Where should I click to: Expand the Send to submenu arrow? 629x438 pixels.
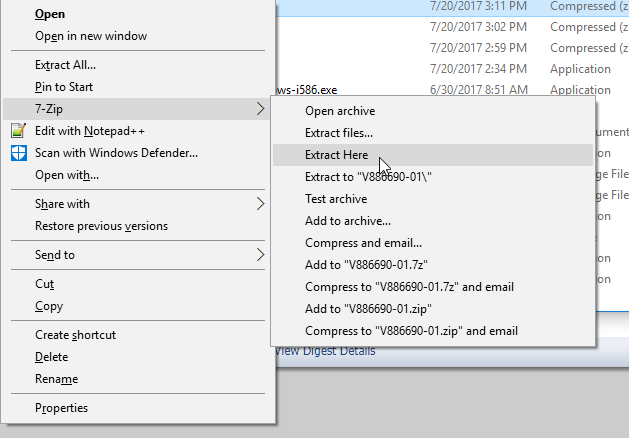260,255
